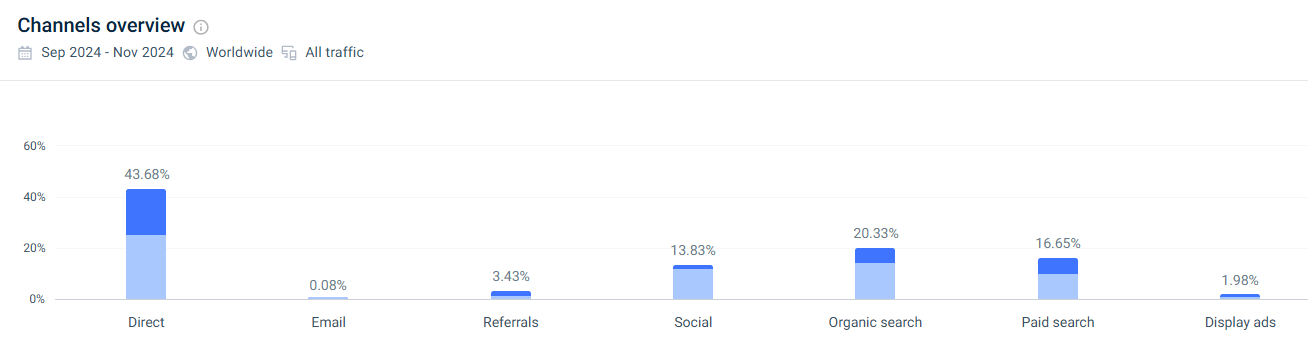Click the Referrals channel bar

point(510,295)
